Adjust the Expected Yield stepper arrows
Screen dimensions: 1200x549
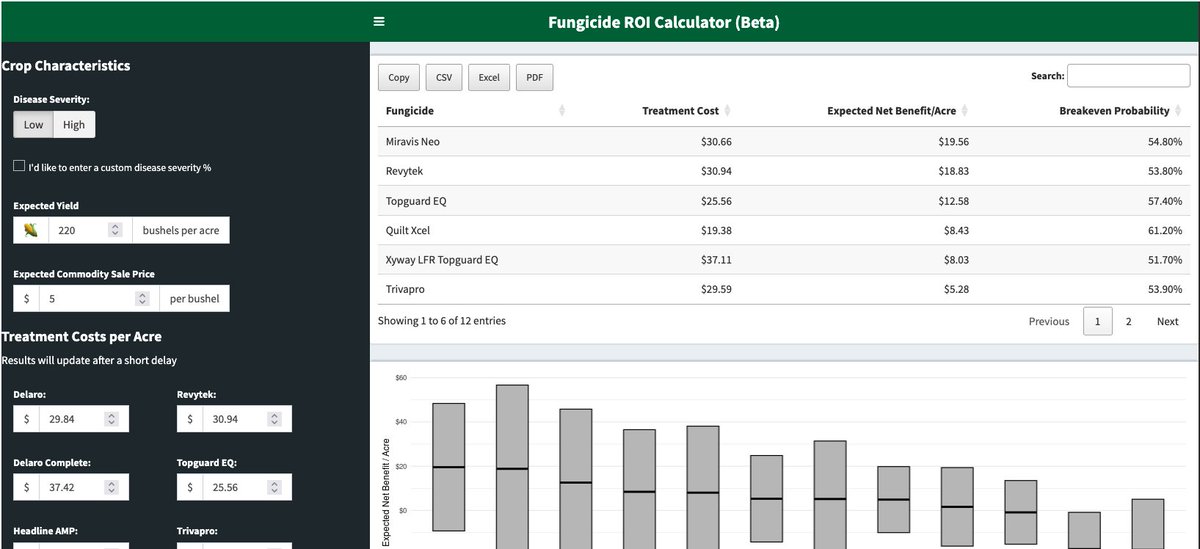[115, 230]
